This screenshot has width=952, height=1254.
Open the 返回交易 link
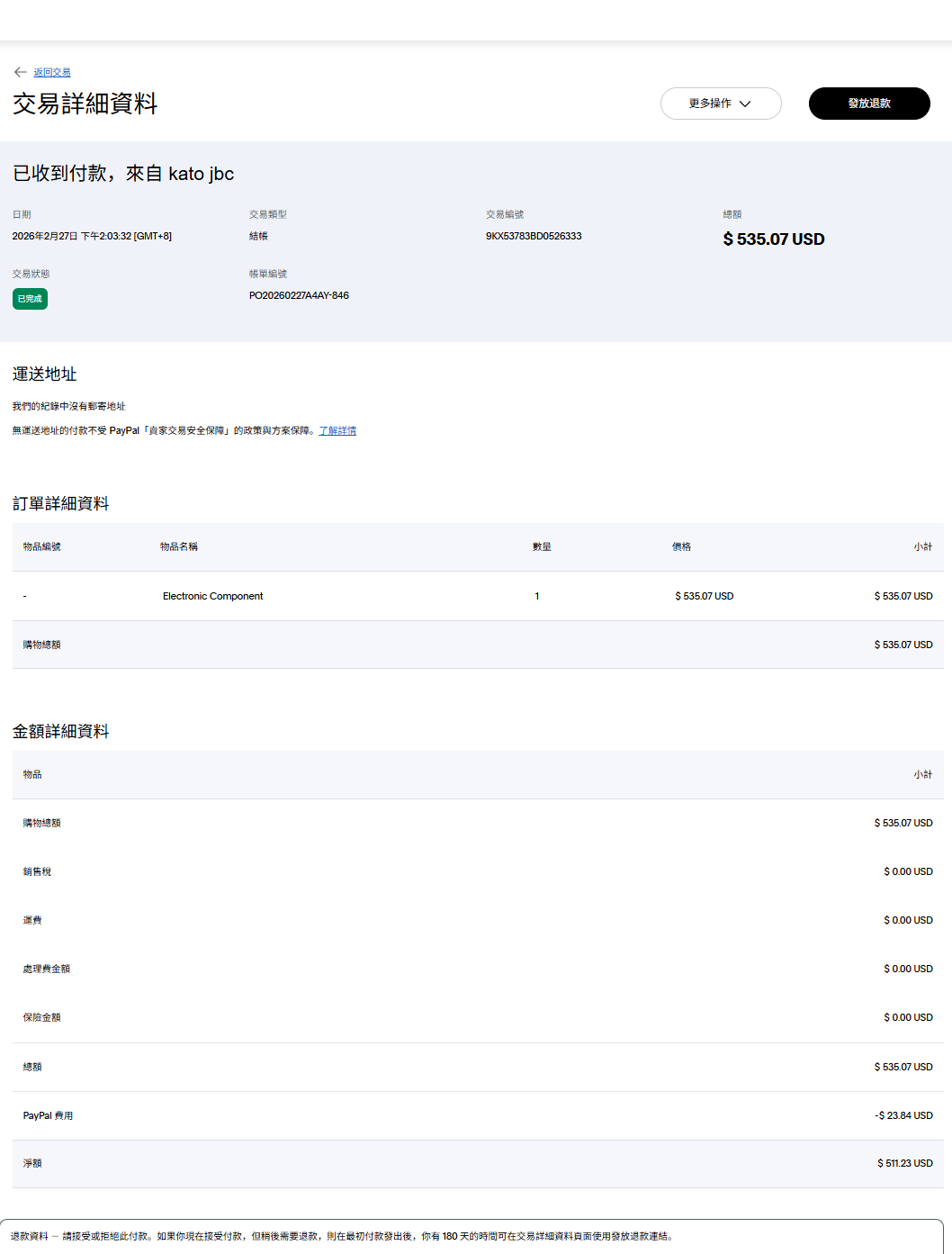(52, 73)
